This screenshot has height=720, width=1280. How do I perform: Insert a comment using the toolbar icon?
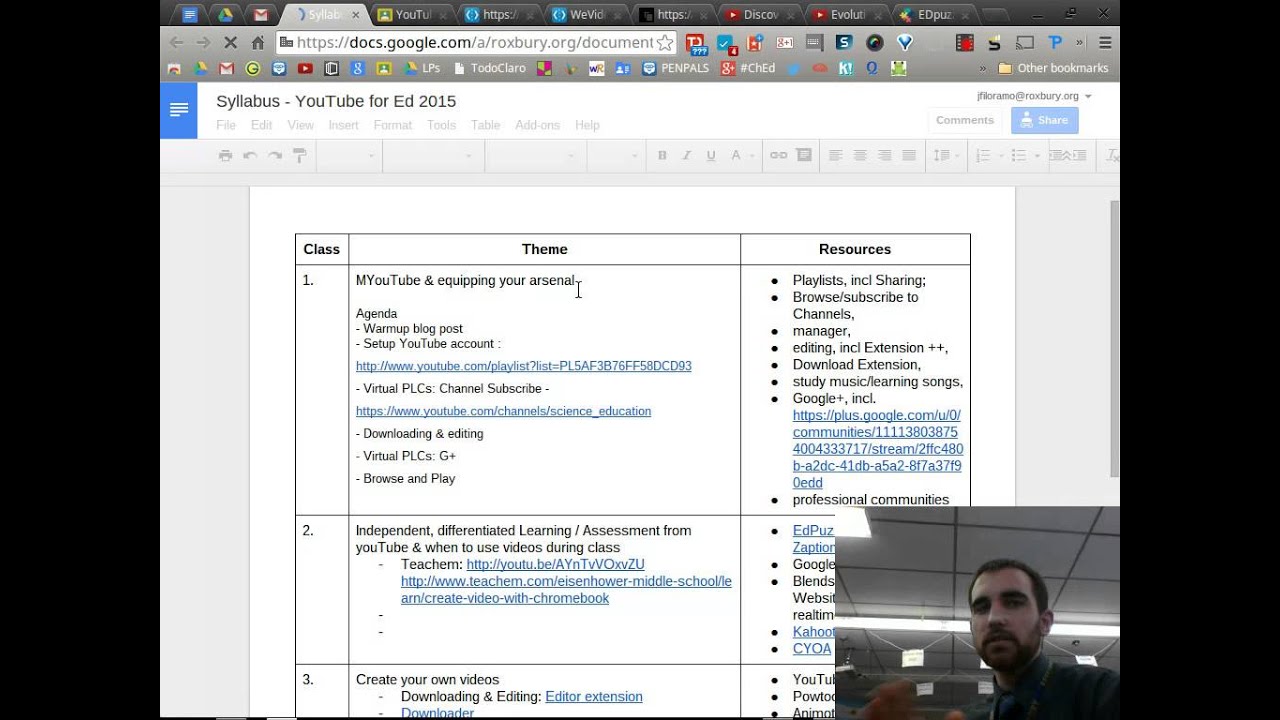(x=802, y=155)
